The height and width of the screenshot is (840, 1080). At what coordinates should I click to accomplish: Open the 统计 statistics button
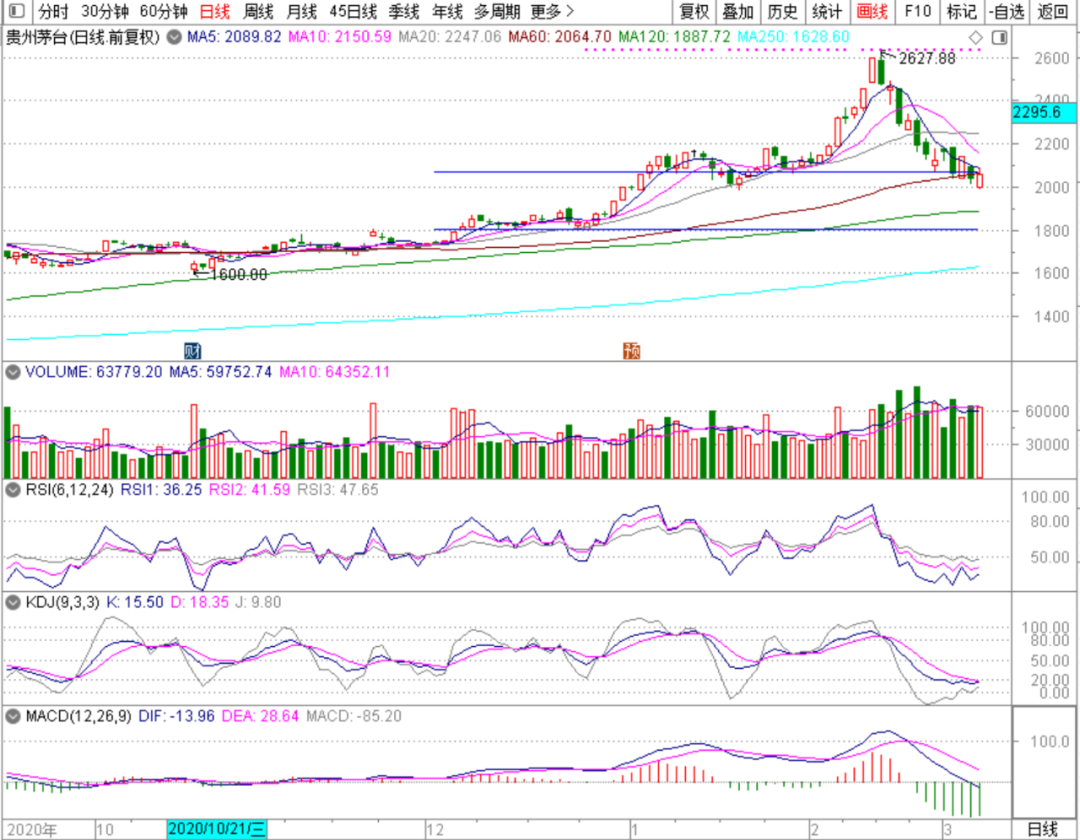[x=827, y=12]
